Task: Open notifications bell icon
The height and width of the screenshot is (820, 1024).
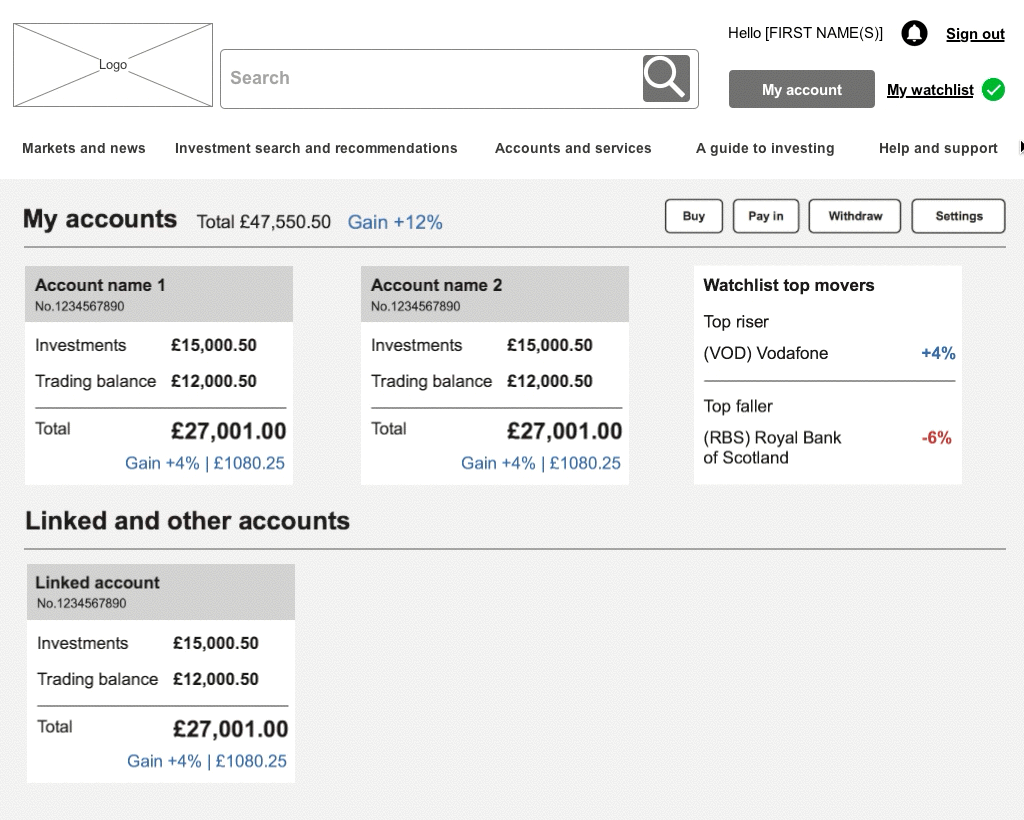Action: [x=914, y=33]
